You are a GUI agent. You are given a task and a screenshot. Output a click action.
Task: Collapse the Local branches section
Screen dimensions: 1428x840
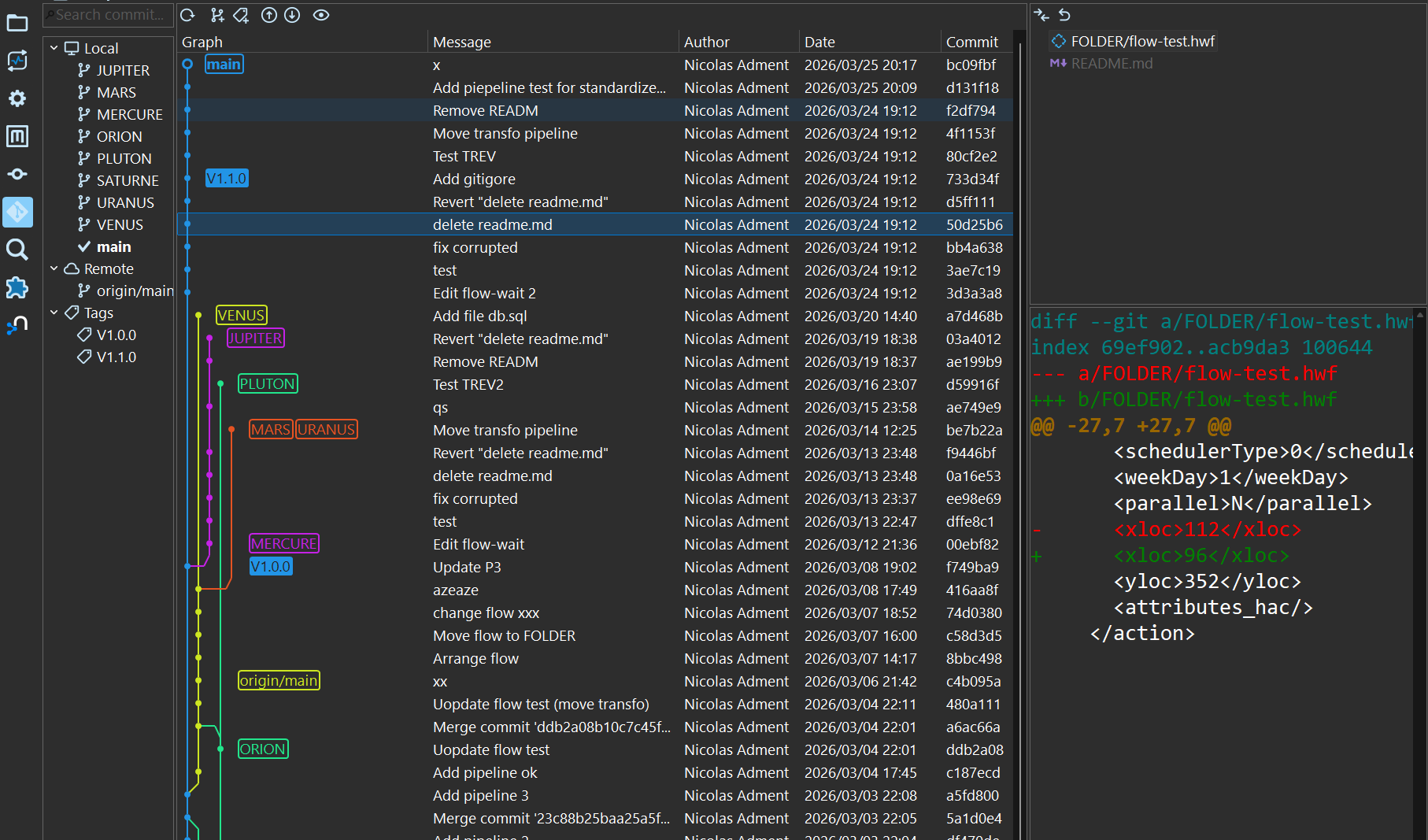pyautogui.click(x=54, y=48)
